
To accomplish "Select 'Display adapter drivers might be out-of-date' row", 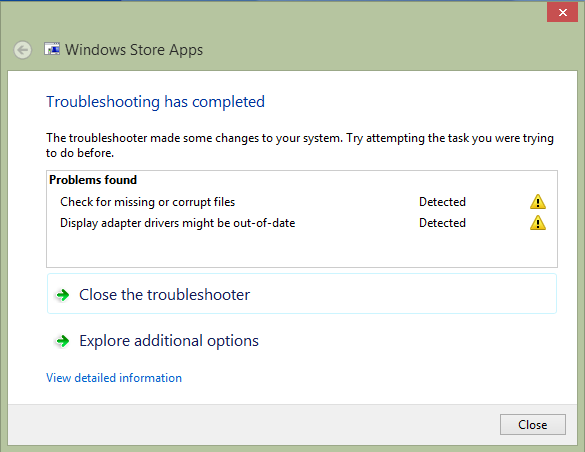I will [x=302, y=223].
